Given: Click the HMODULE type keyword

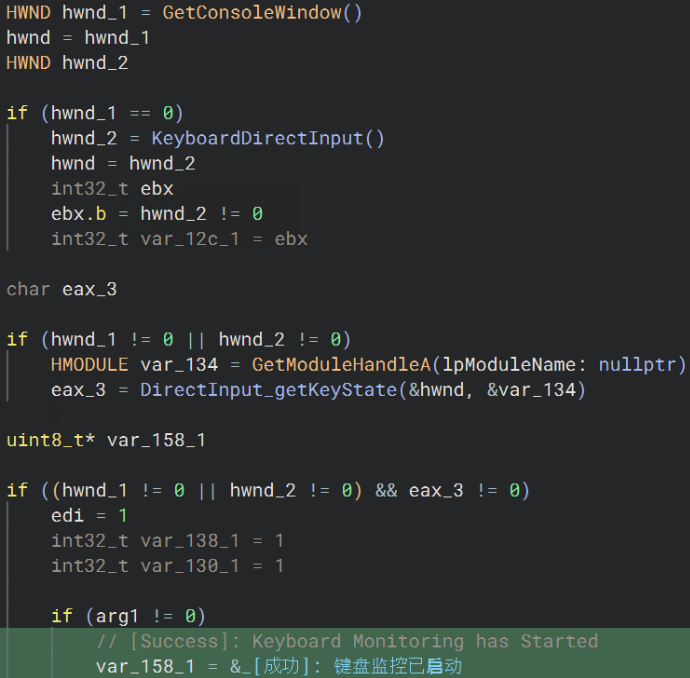Looking at the screenshot, I should coord(90,364).
